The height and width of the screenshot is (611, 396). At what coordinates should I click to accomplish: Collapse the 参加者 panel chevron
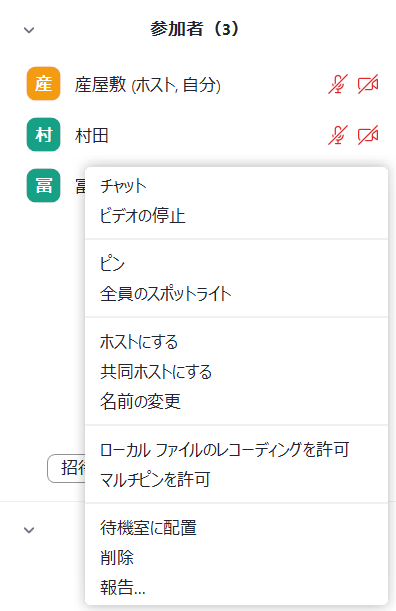tap(29, 30)
